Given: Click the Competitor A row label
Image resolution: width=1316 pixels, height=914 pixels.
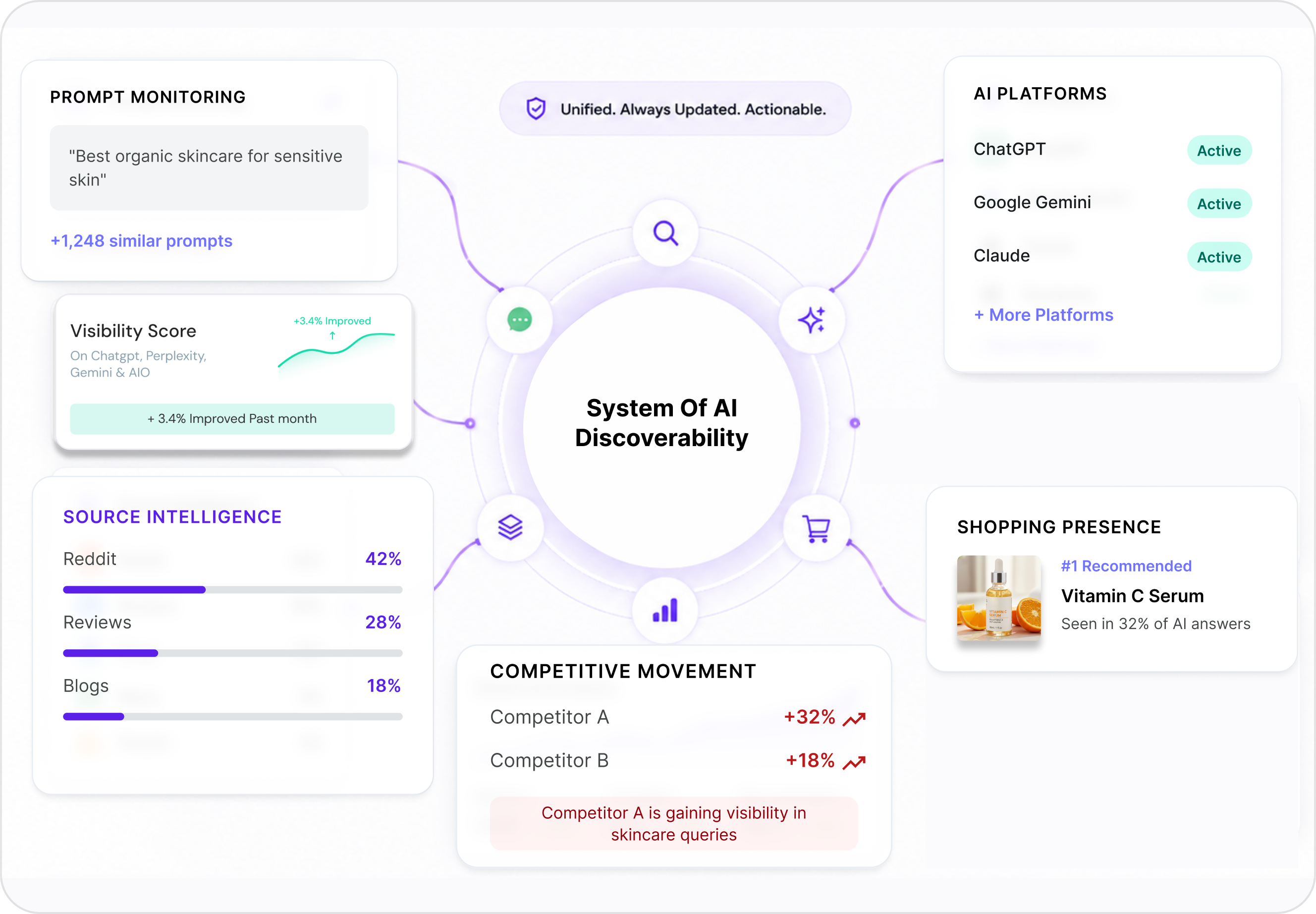Looking at the screenshot, I should coord(549,717).
